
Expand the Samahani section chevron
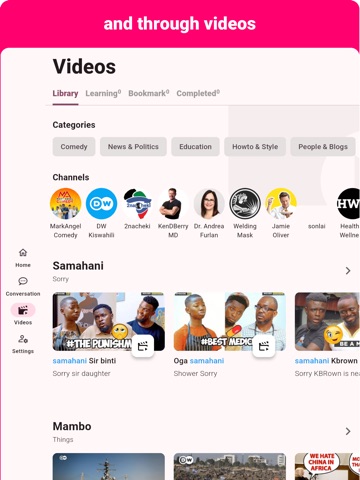point(348,270)
